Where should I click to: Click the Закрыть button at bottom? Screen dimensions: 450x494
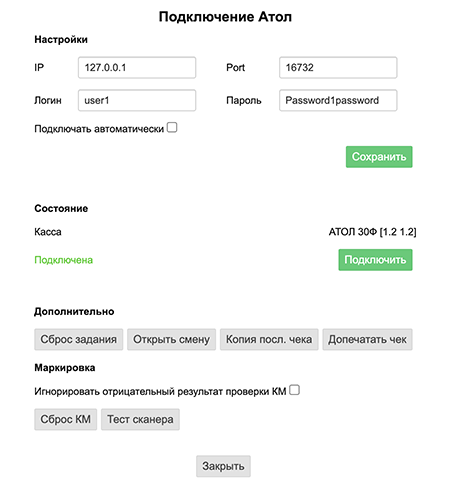coord(223,466)
